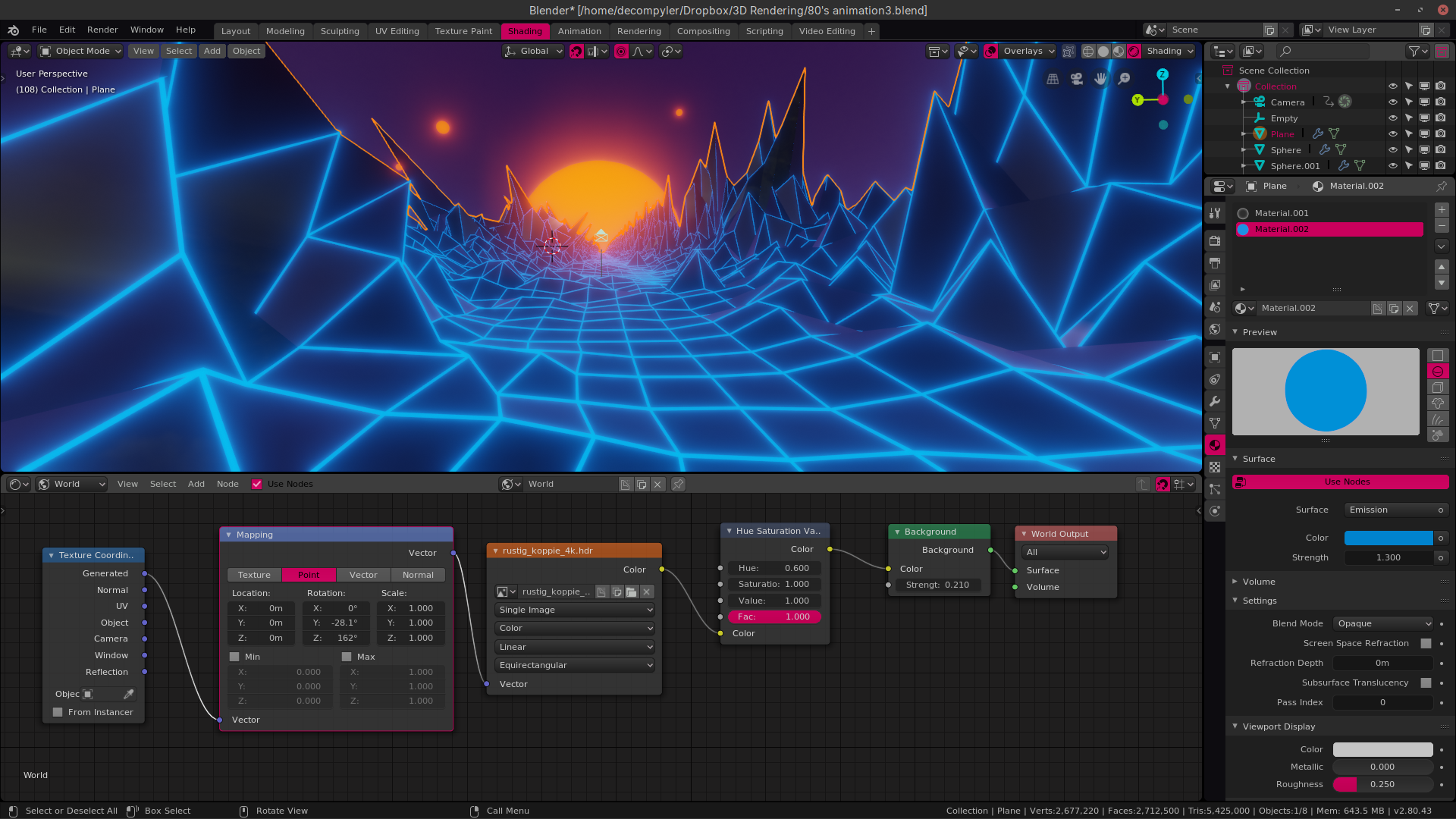Open the Overlays dropdown arrow

click(1051, 52)
